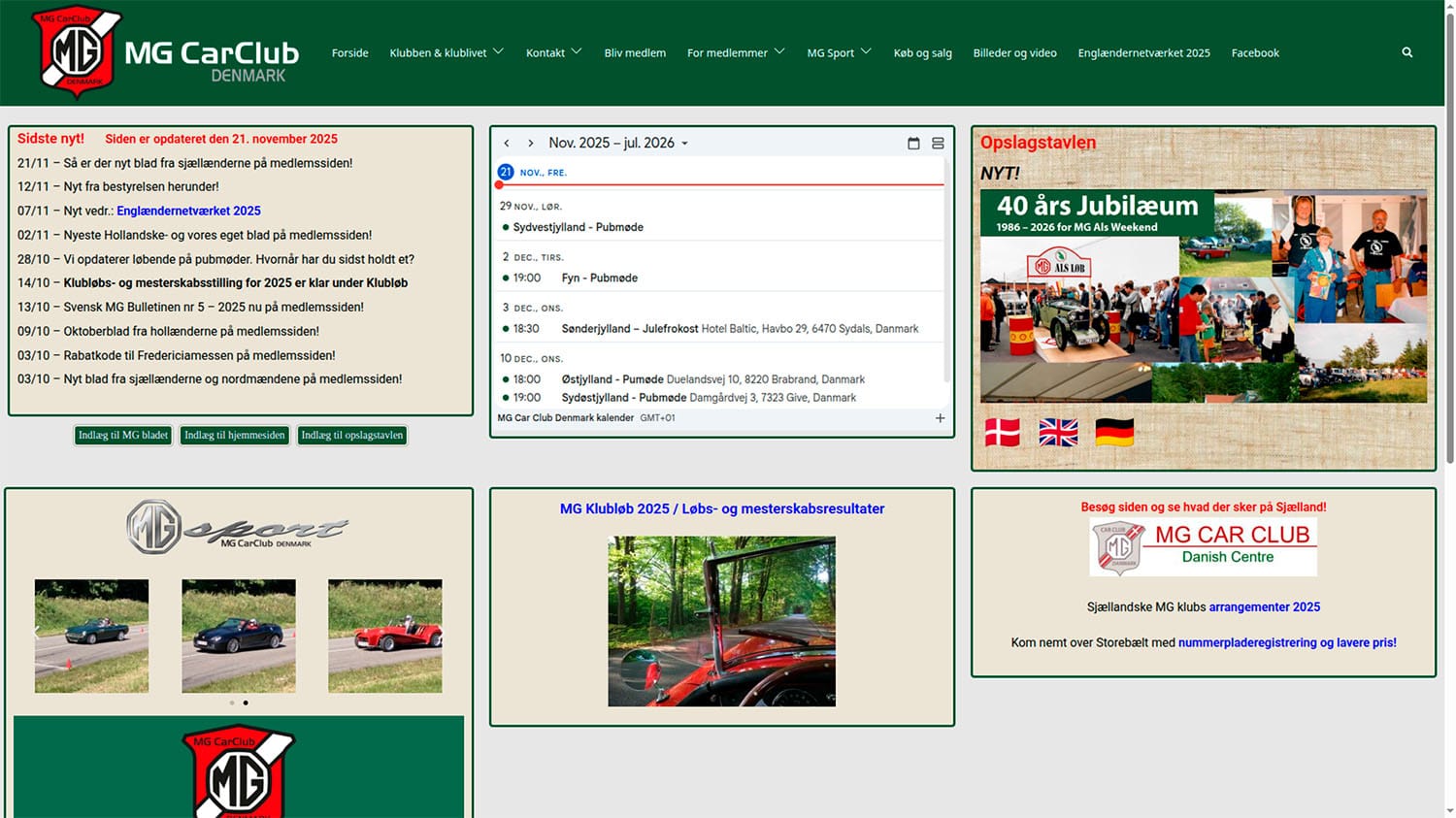
Task: Click the MG CarClub logo shield
Action: pyautogui.click(x=78, y=52)
